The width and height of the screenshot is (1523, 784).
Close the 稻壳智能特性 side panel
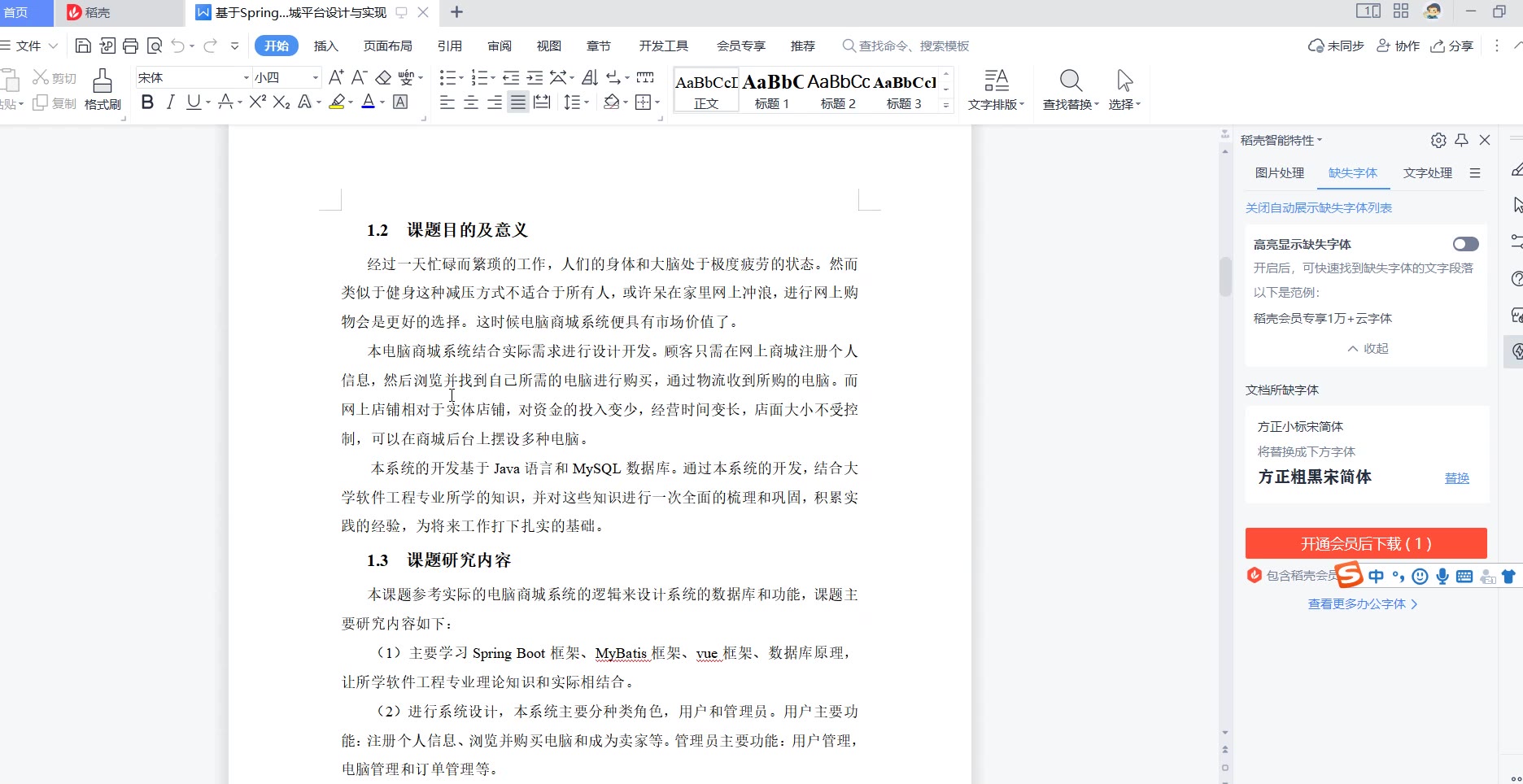(1485, 140)
